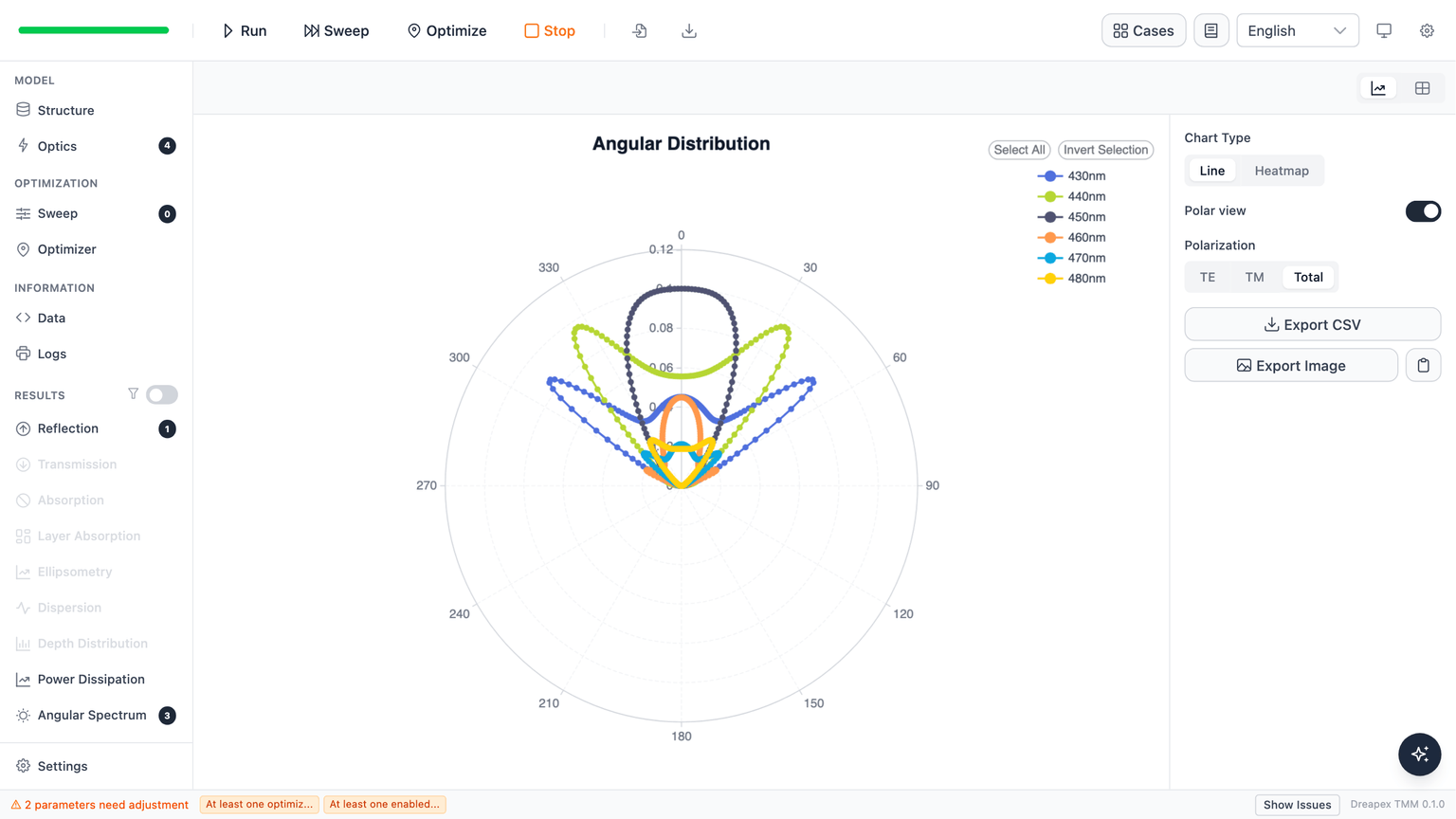Click the import file icon in toolbar
The height and width of the screenshot is (819, 1456).
(x=640, y=30)
